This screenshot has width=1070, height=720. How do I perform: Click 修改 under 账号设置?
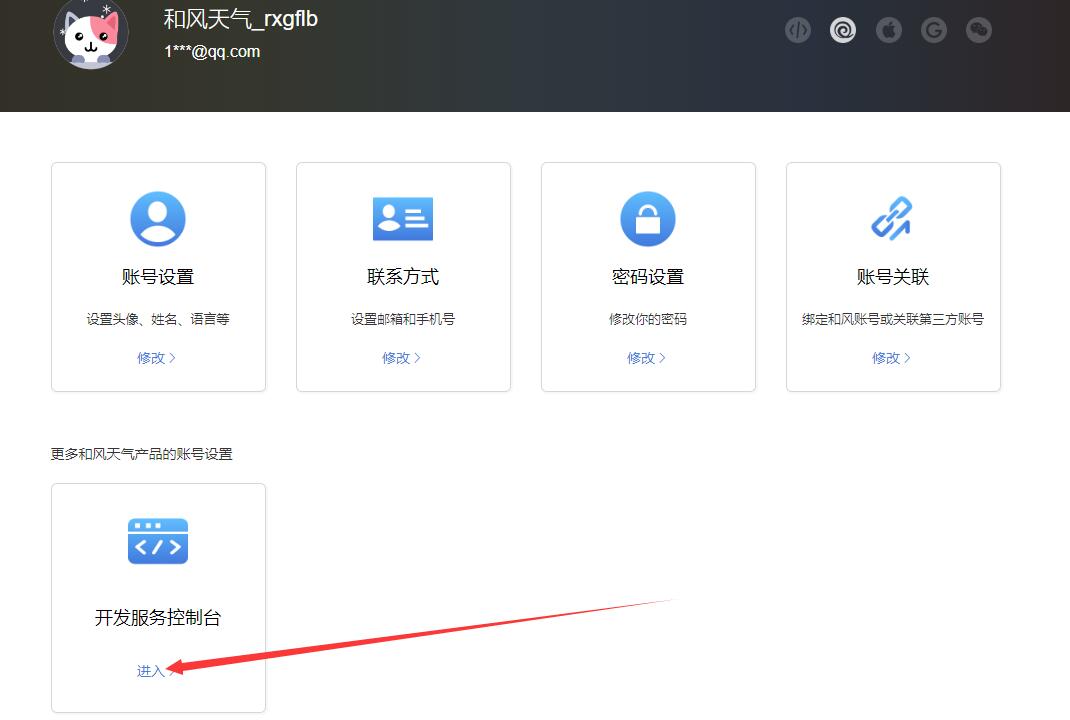[156, 357]
